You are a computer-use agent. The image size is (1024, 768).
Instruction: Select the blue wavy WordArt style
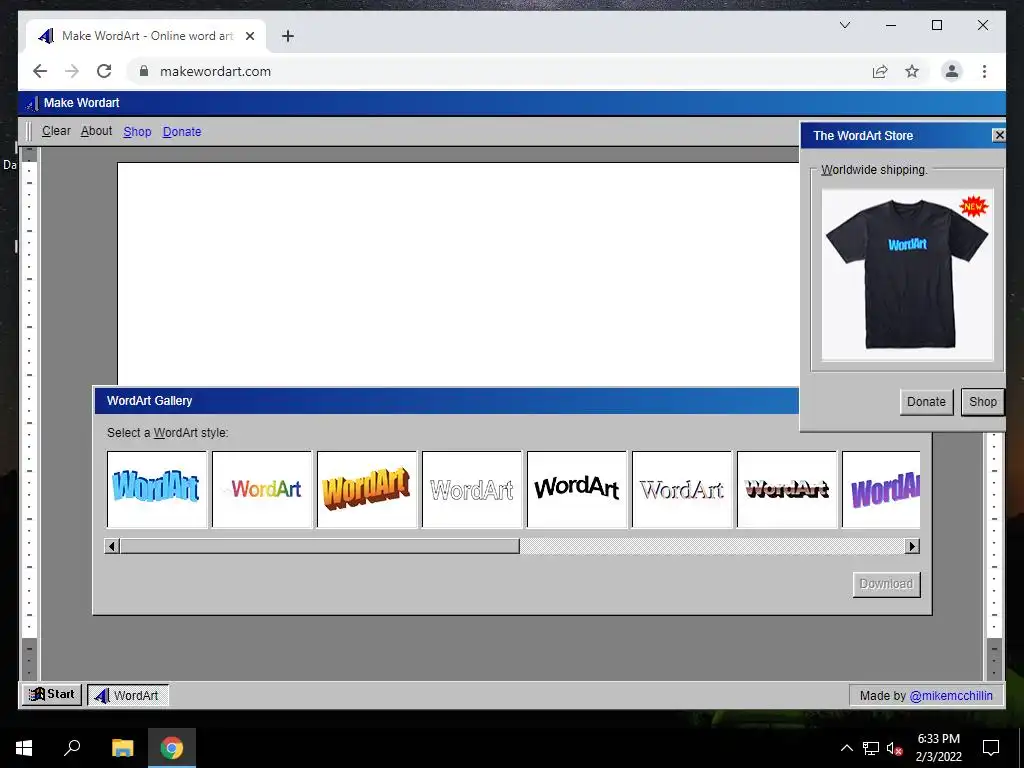(157, 489)
